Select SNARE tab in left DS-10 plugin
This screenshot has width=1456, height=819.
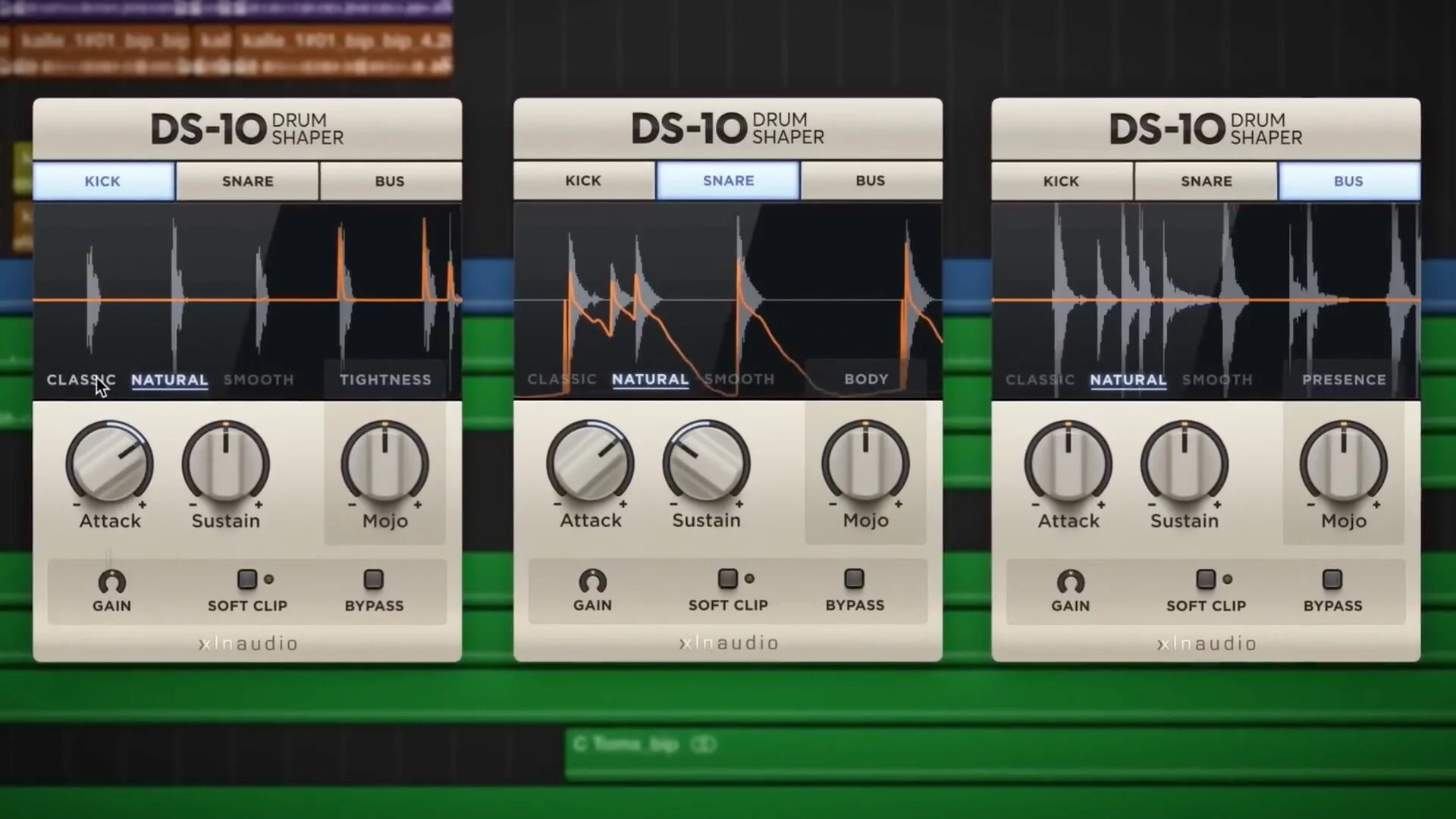pos(247,181)
